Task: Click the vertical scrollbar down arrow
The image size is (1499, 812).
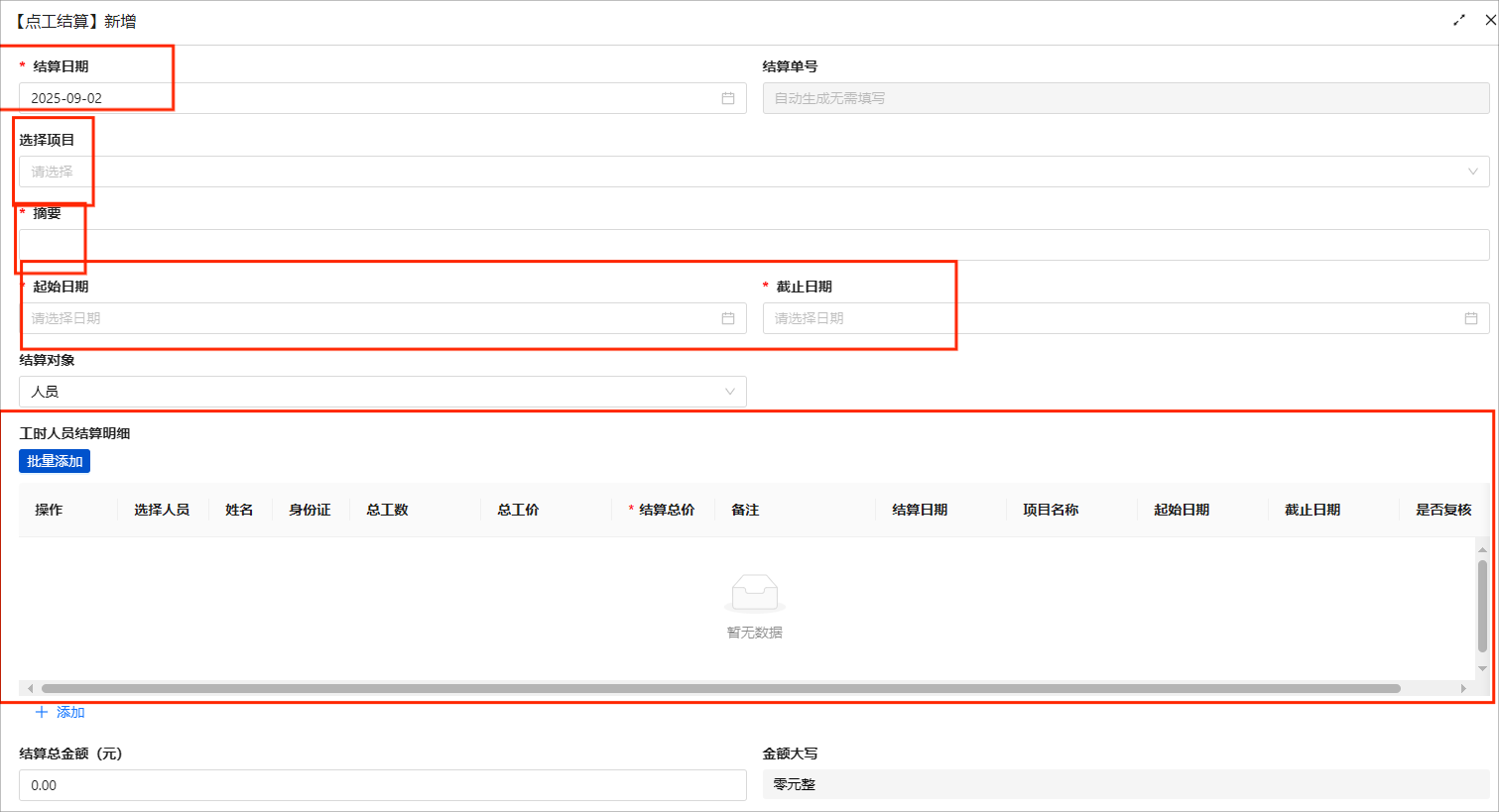Action: tap(1482, 668)
